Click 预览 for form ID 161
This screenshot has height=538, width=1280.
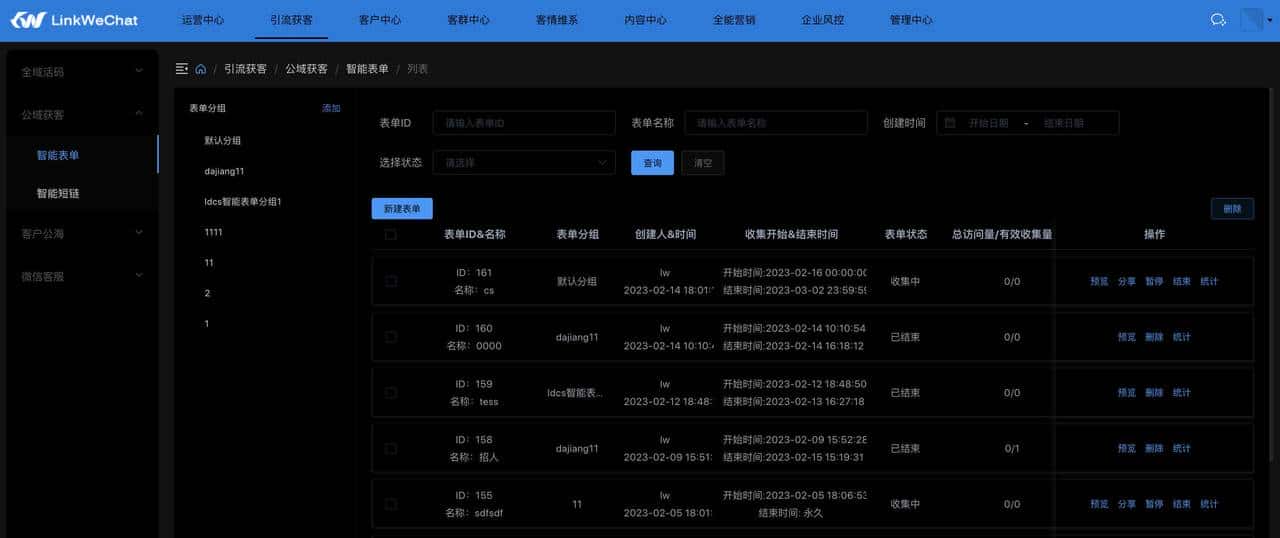(x=1099, y=282)
